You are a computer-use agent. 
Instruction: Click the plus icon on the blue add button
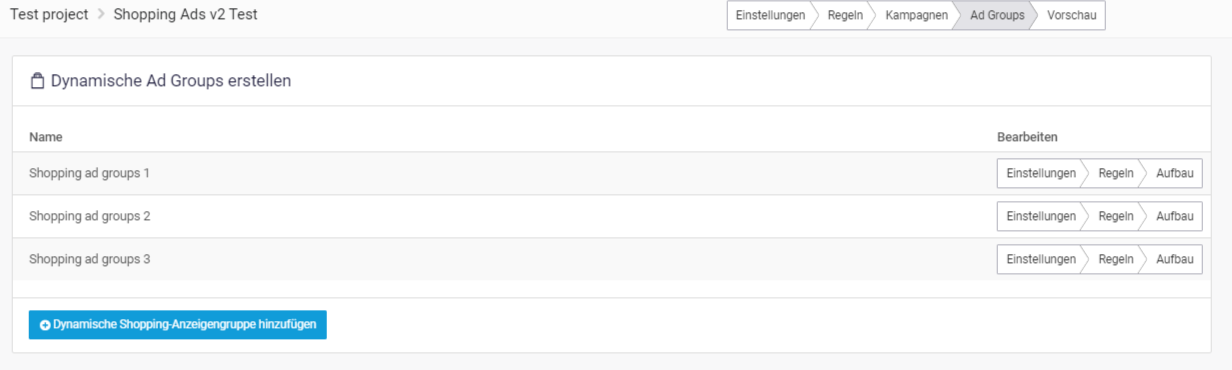(45, 325)
